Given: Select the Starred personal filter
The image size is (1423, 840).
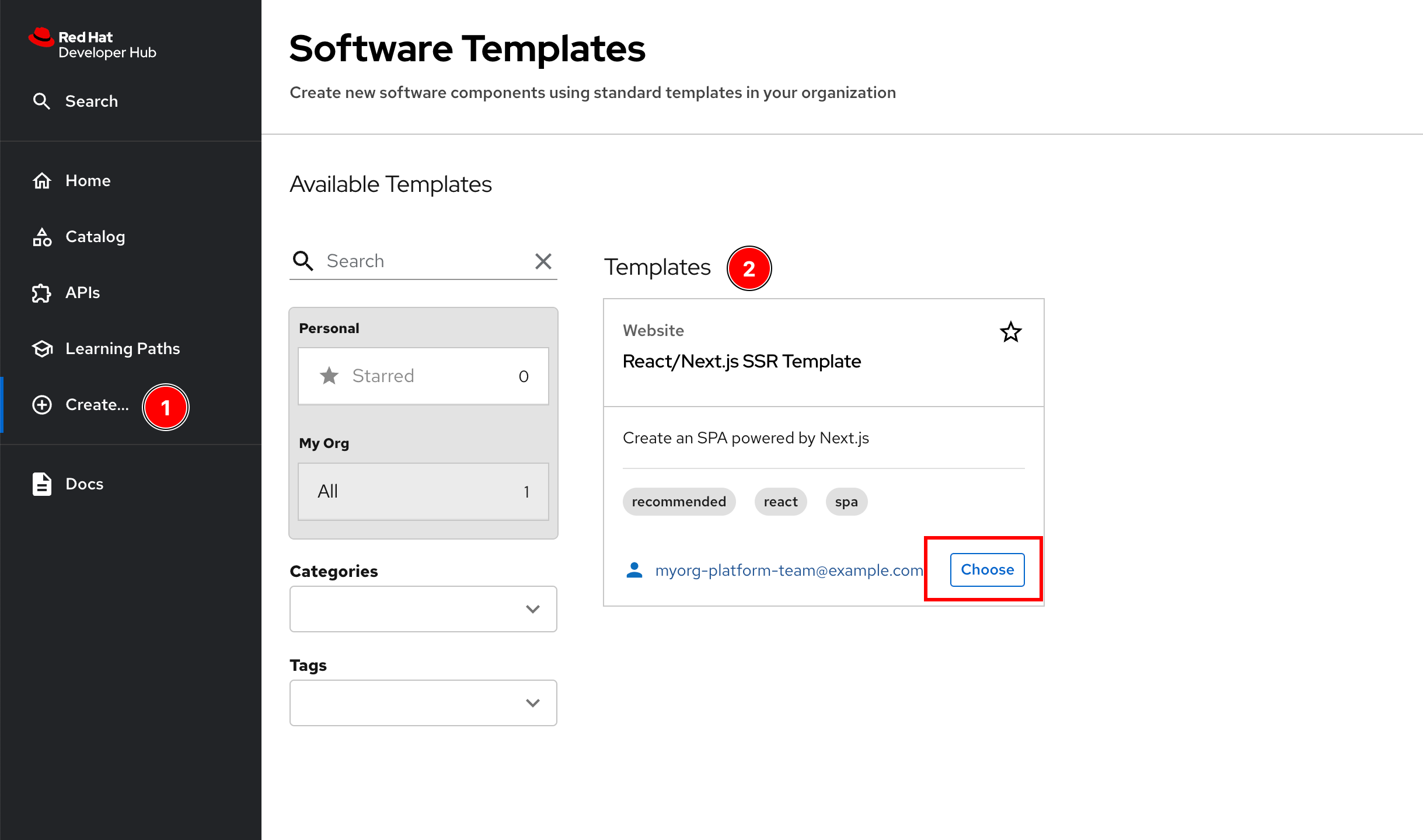Looking at the screenshot, I should point(423,376).
